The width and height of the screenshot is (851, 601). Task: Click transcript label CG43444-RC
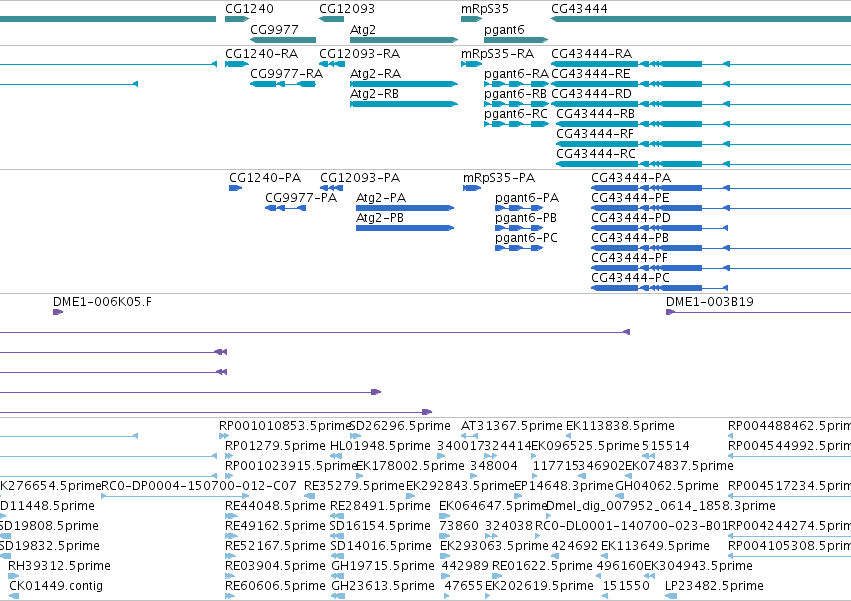point(596,154)
